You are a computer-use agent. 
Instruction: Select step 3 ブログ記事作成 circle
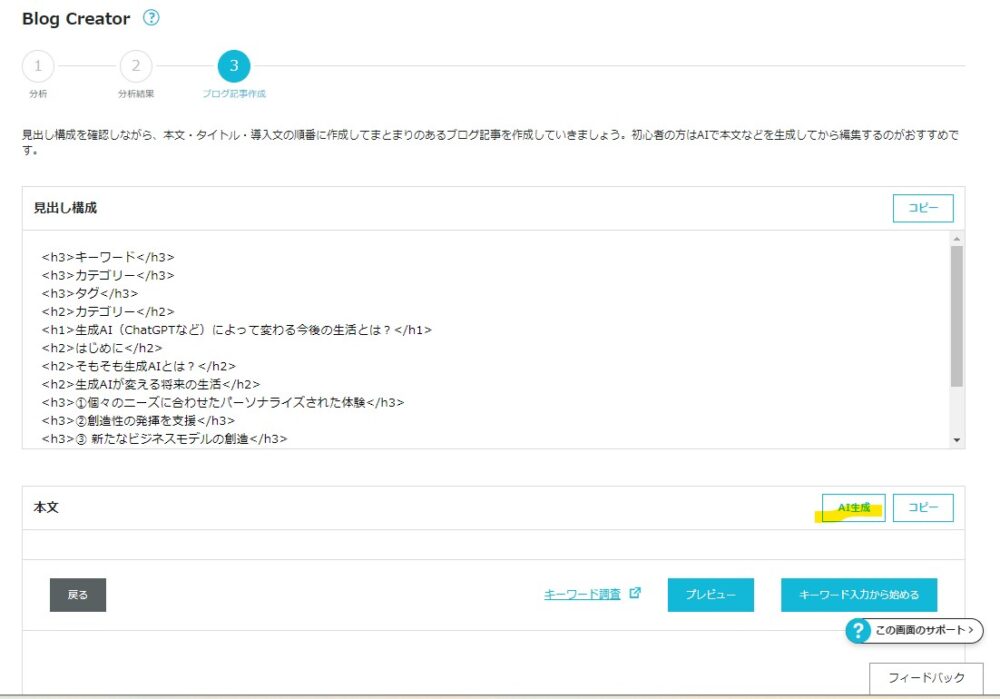(234, 67)
